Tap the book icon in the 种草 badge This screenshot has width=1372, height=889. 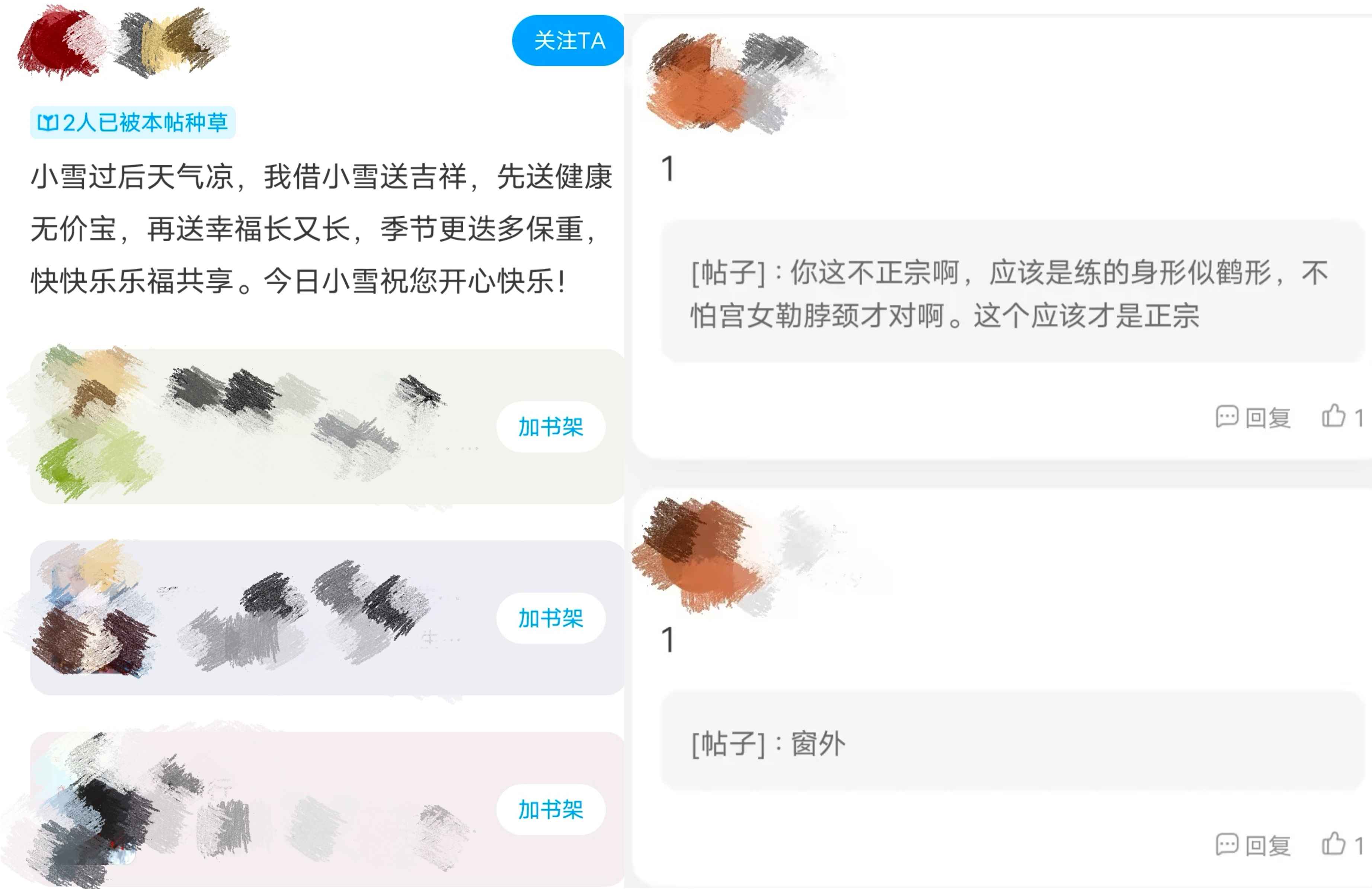(x=48, y=123)
